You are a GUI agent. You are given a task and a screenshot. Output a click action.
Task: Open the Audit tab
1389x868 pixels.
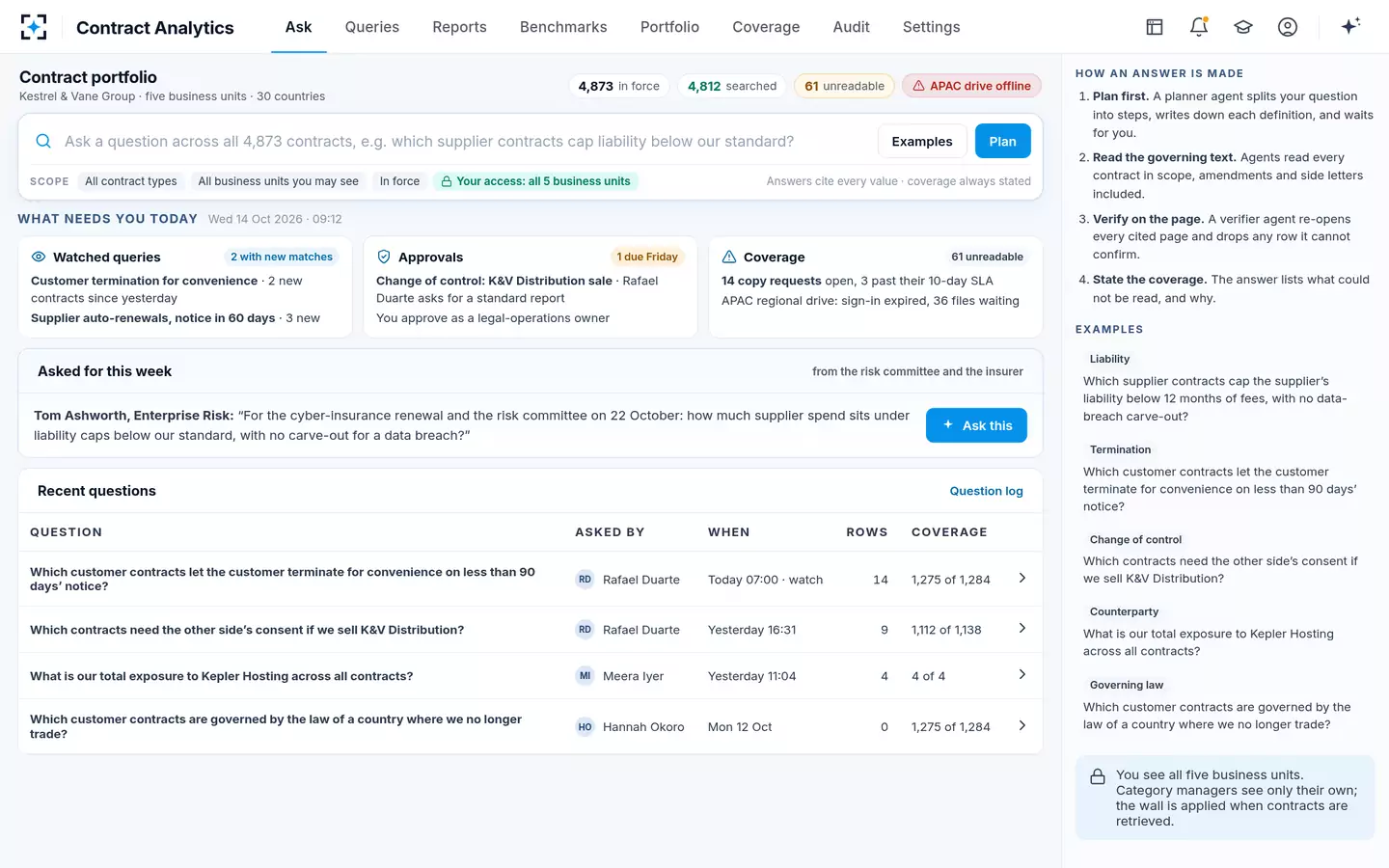click(851, 27)
